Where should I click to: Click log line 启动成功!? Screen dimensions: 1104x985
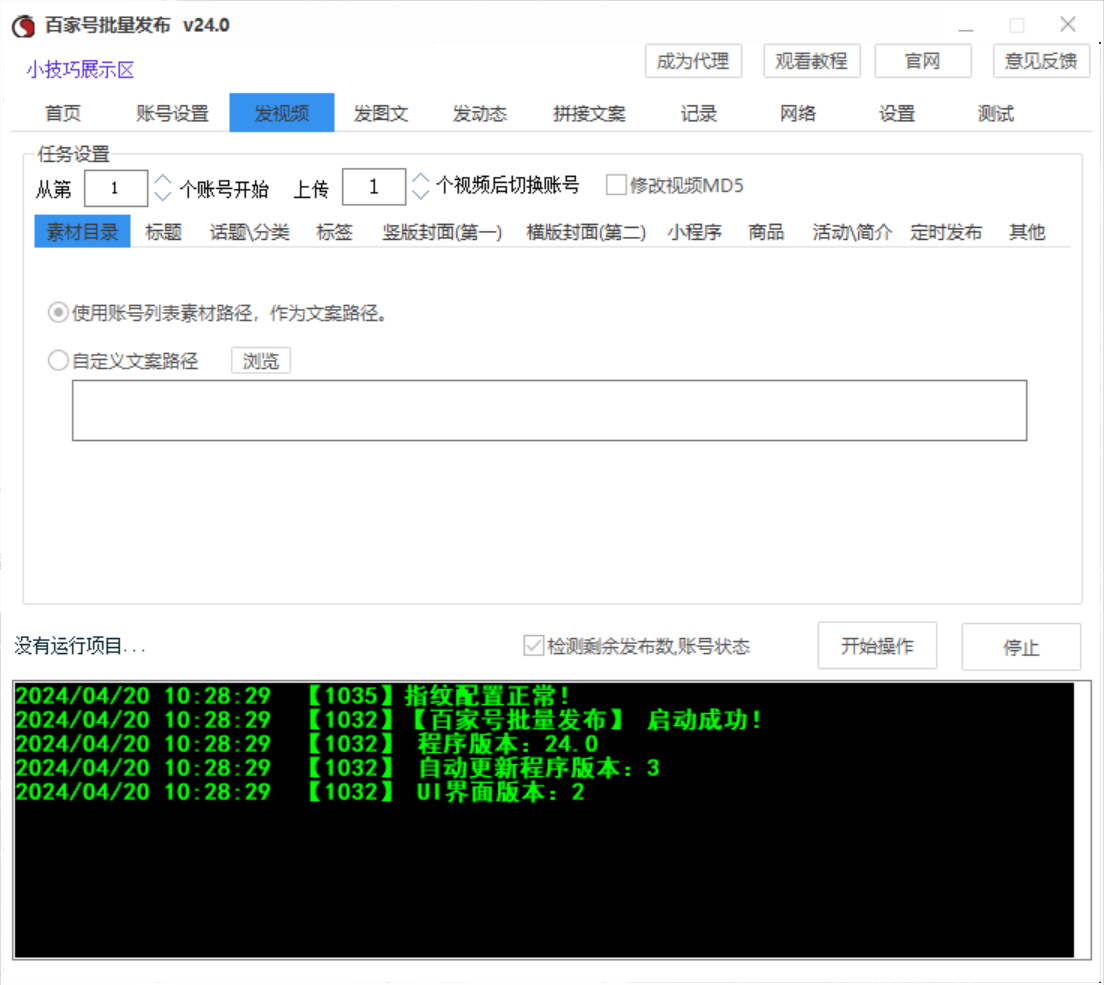(388, 720)
